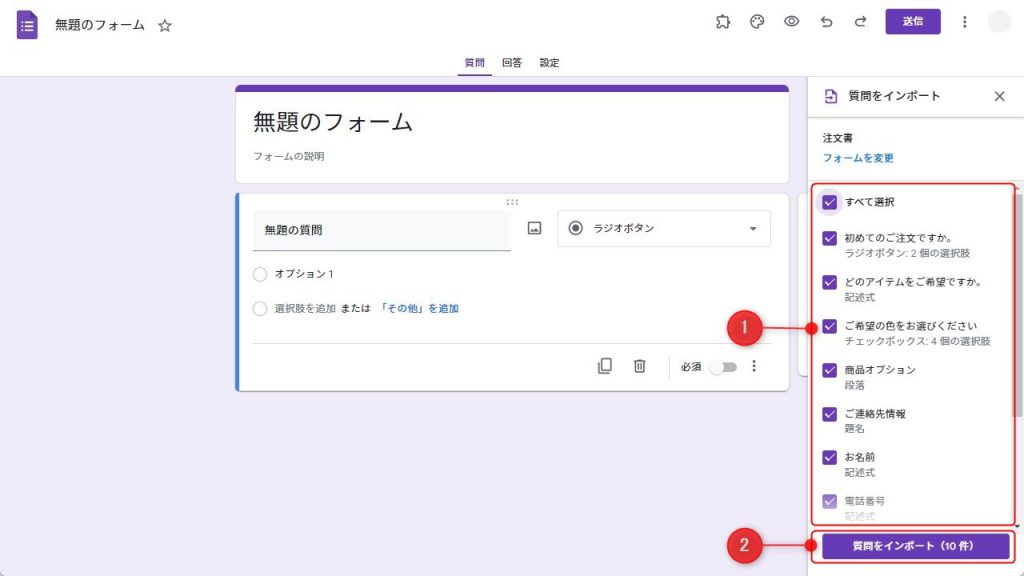The height and width of the screenshot is (576, 1024).
Task: Click the オプション 1 option label
Action: pyautogui.click(x=304, y=274)
